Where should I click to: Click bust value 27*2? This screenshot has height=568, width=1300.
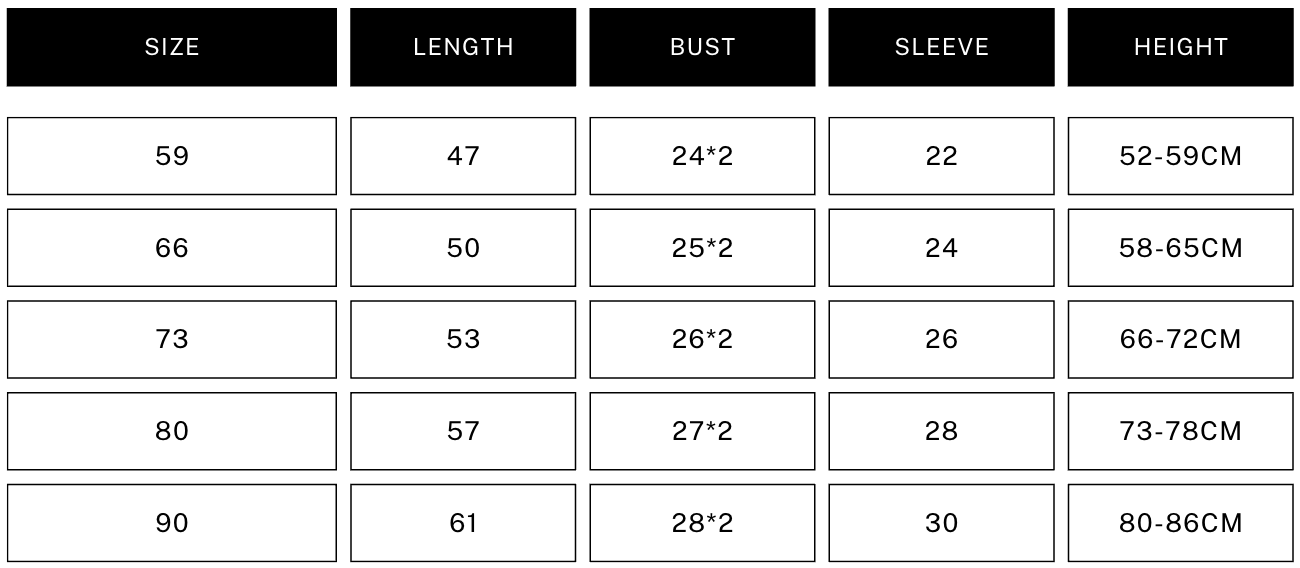coord(702,431)
